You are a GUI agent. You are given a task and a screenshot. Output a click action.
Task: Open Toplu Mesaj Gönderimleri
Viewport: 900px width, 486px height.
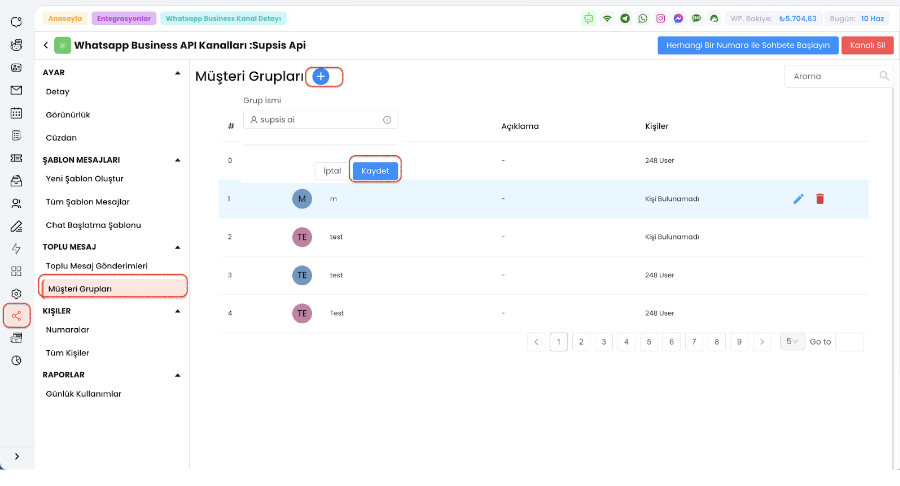point(96,266)
